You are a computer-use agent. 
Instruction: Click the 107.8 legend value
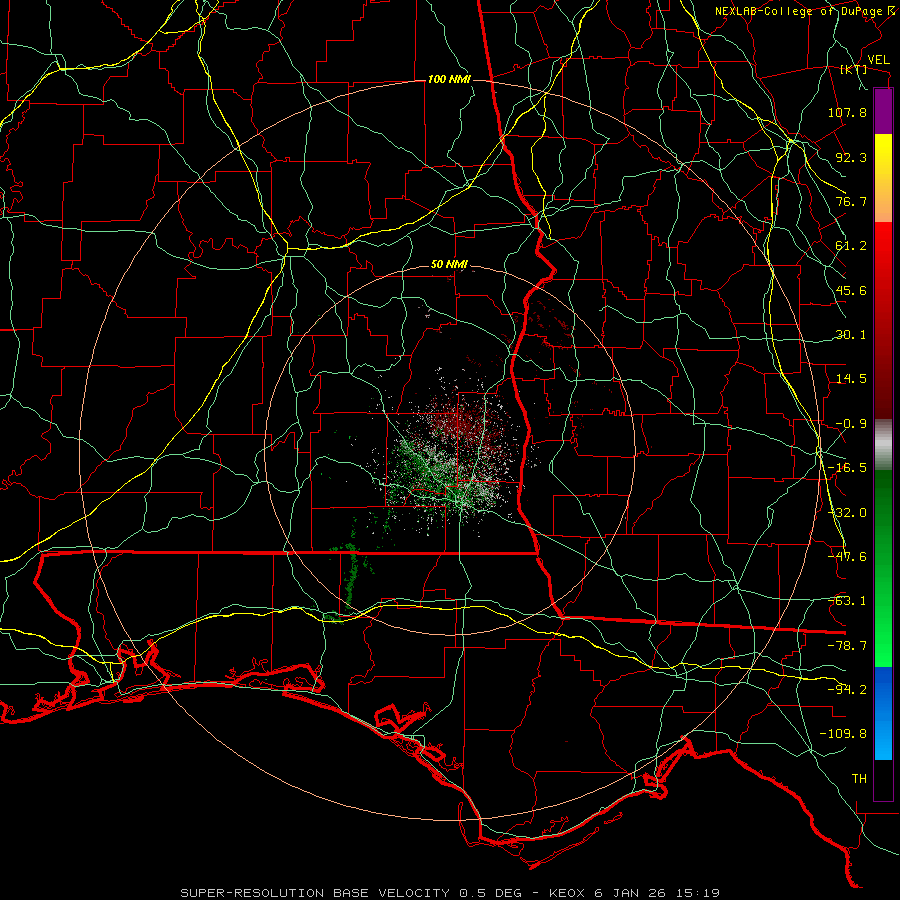(x=847, y=112)
